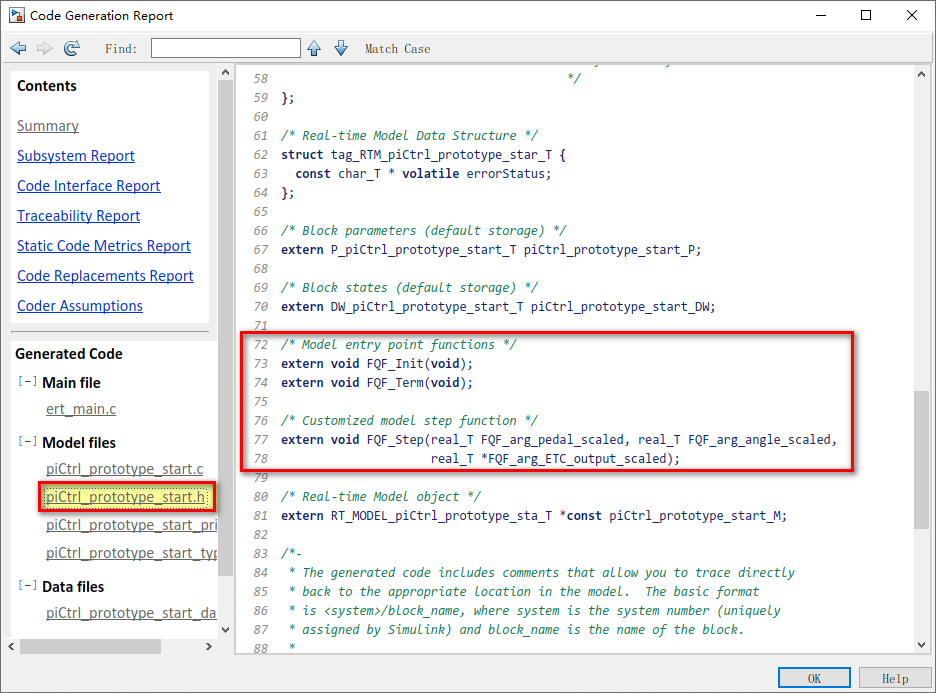This screenshot has width=936, height=693.
Task: Open the Traceability Report link
Action: pos(78,215)
